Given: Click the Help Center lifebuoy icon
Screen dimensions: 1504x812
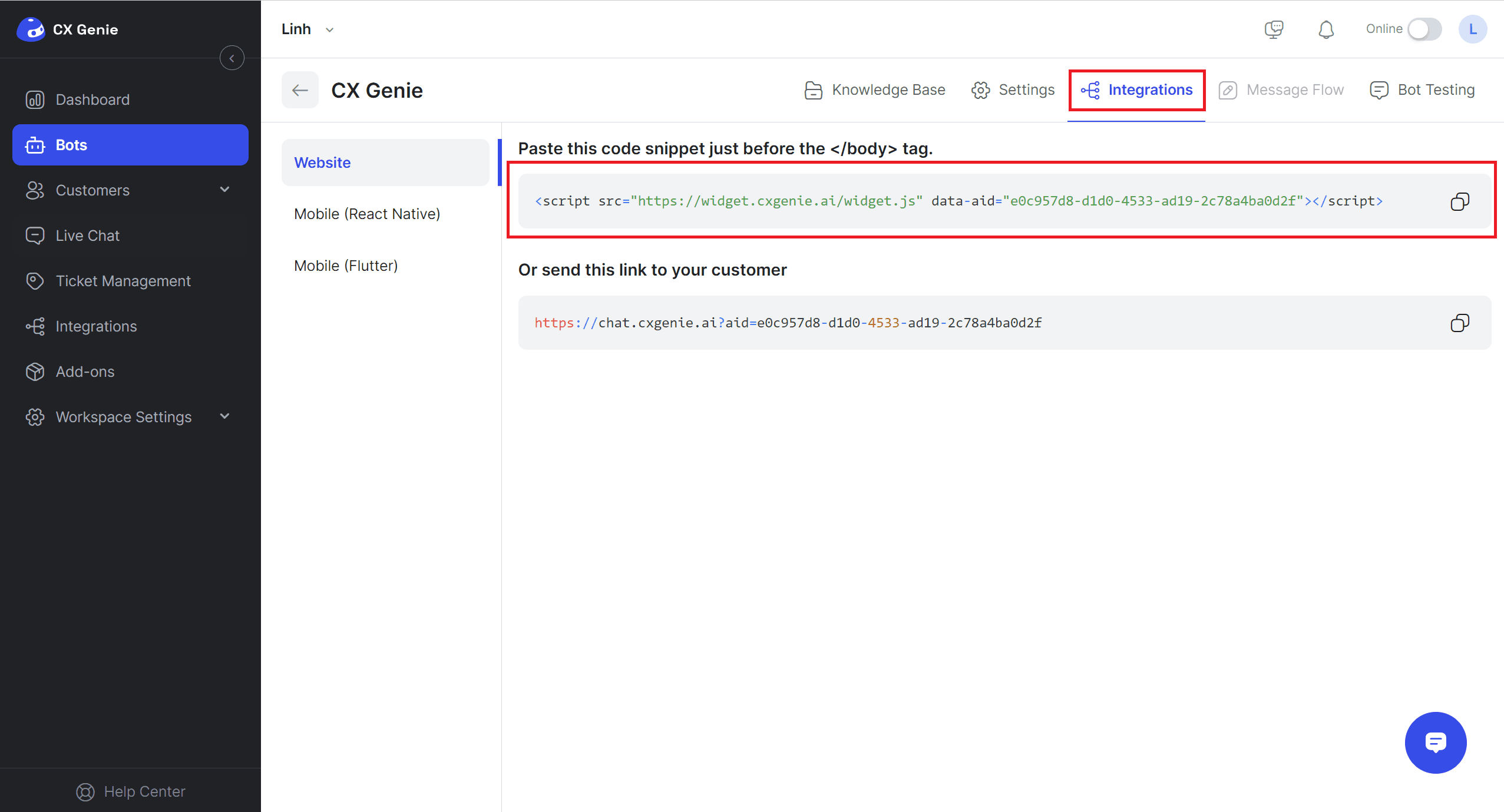Looking at the screenshot, I should [85, 792].
